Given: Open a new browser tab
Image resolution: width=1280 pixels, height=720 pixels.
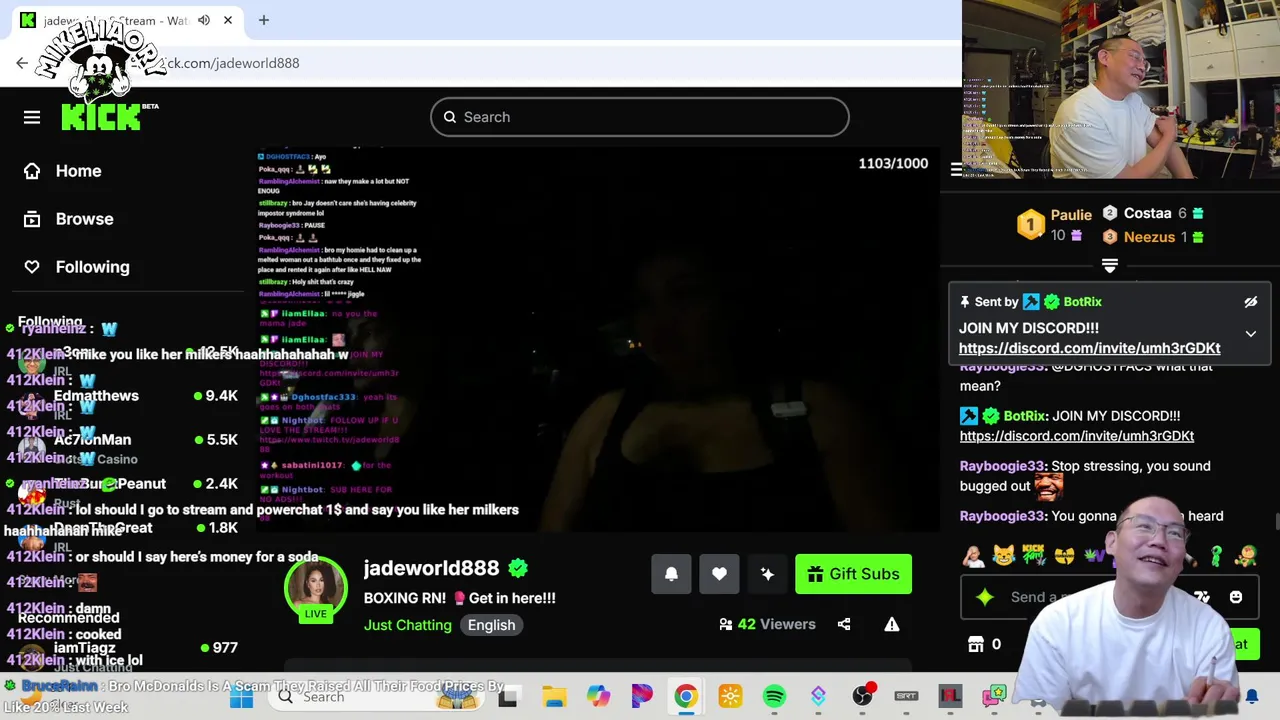Looking at the screenshot, I should (264, 20).
